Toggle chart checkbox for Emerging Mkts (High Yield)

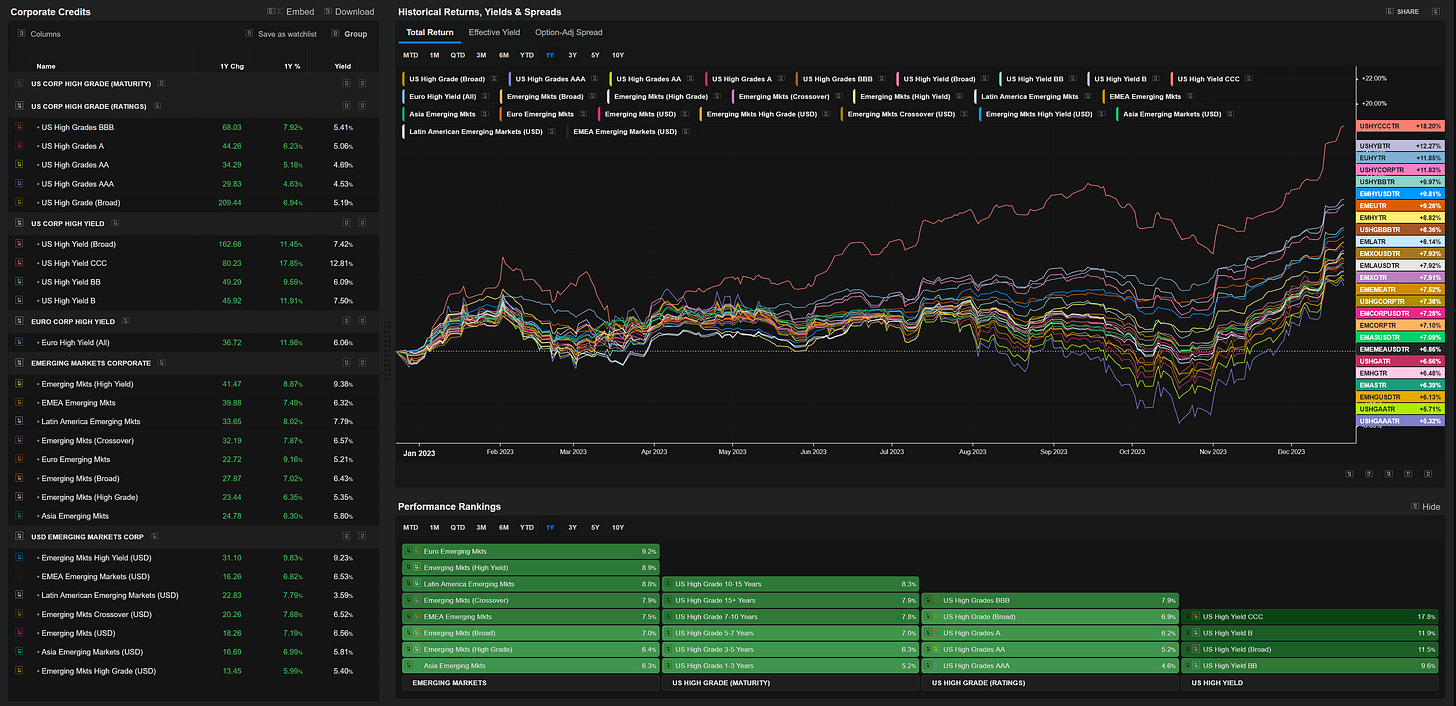pos(19,384)
